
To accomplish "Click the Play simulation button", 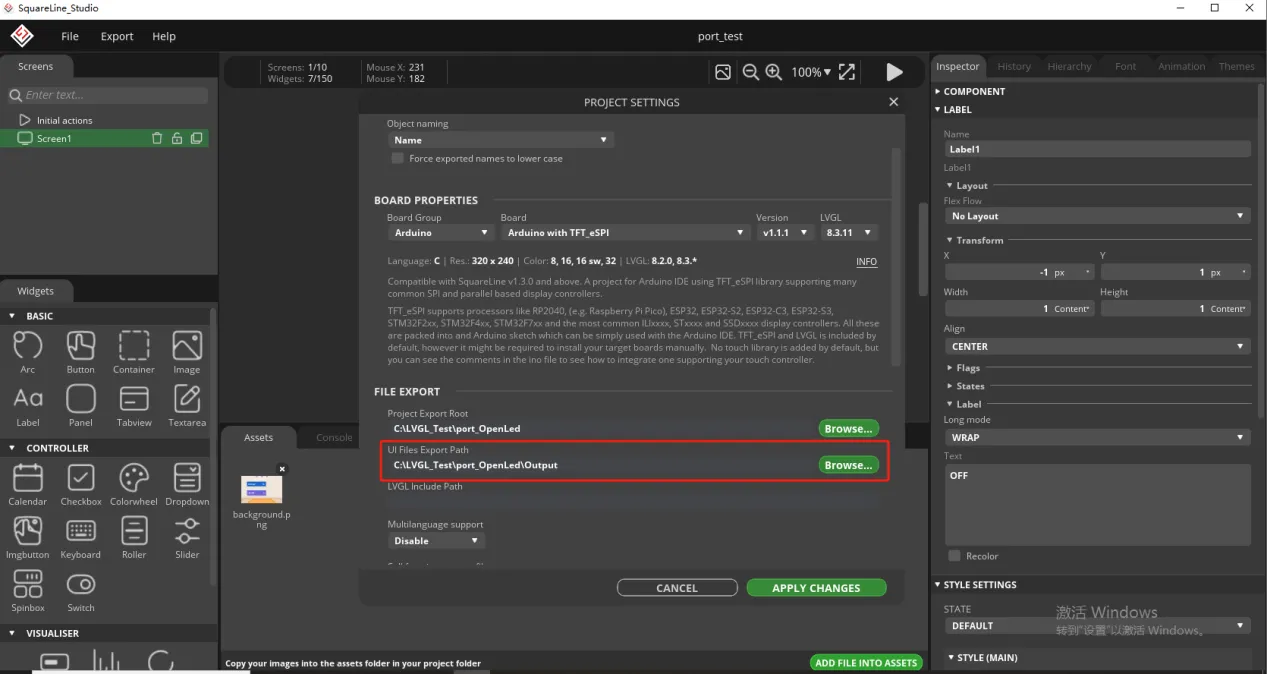I will [x=894, y=72].
